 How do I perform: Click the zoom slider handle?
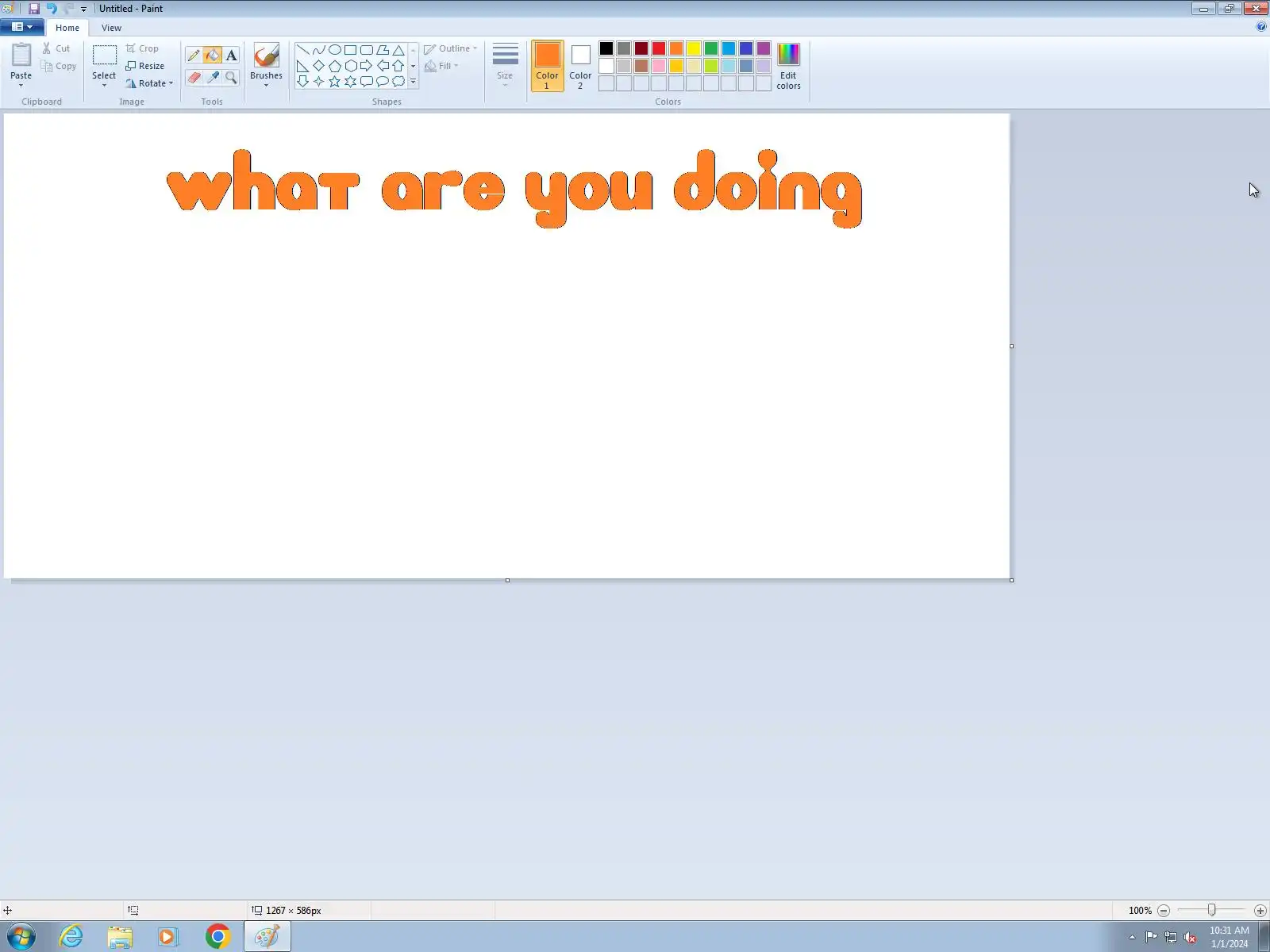coord(1211,911)
